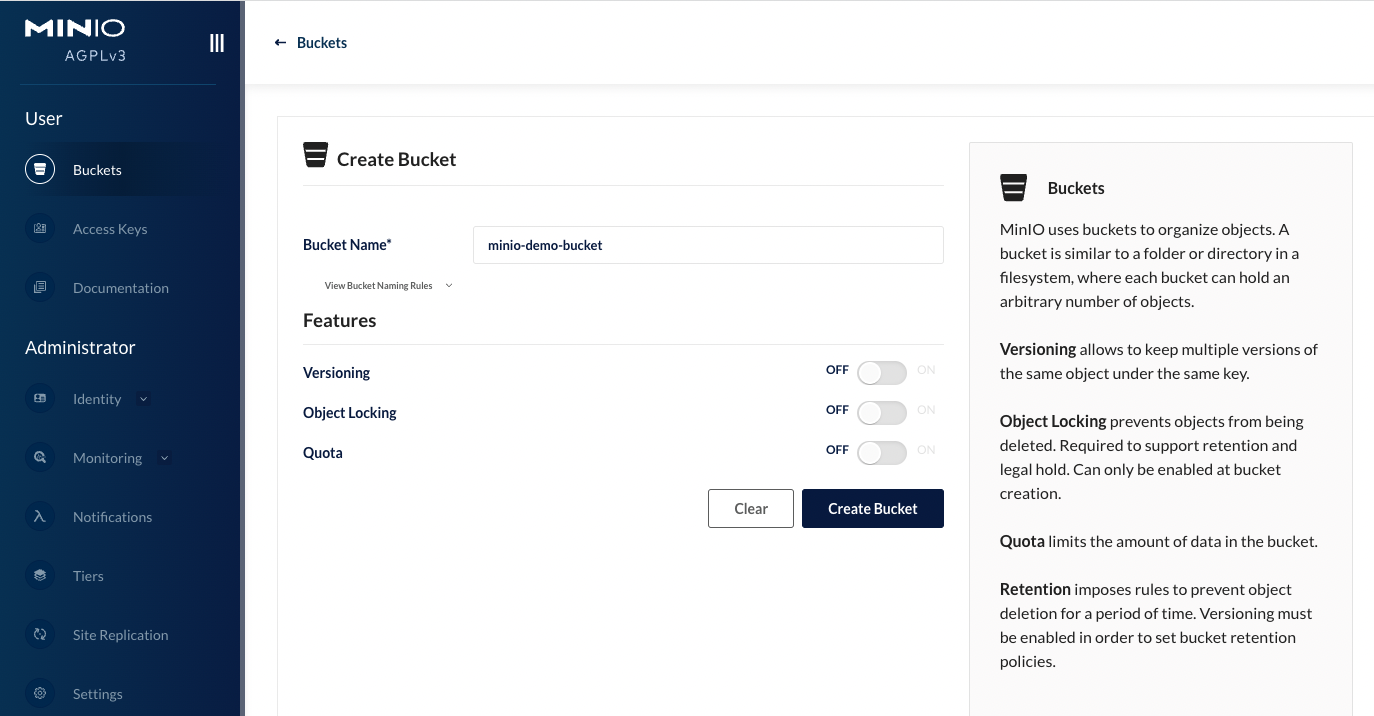
Task: Open Access Keys using its key icon
Action: (40, 228)
